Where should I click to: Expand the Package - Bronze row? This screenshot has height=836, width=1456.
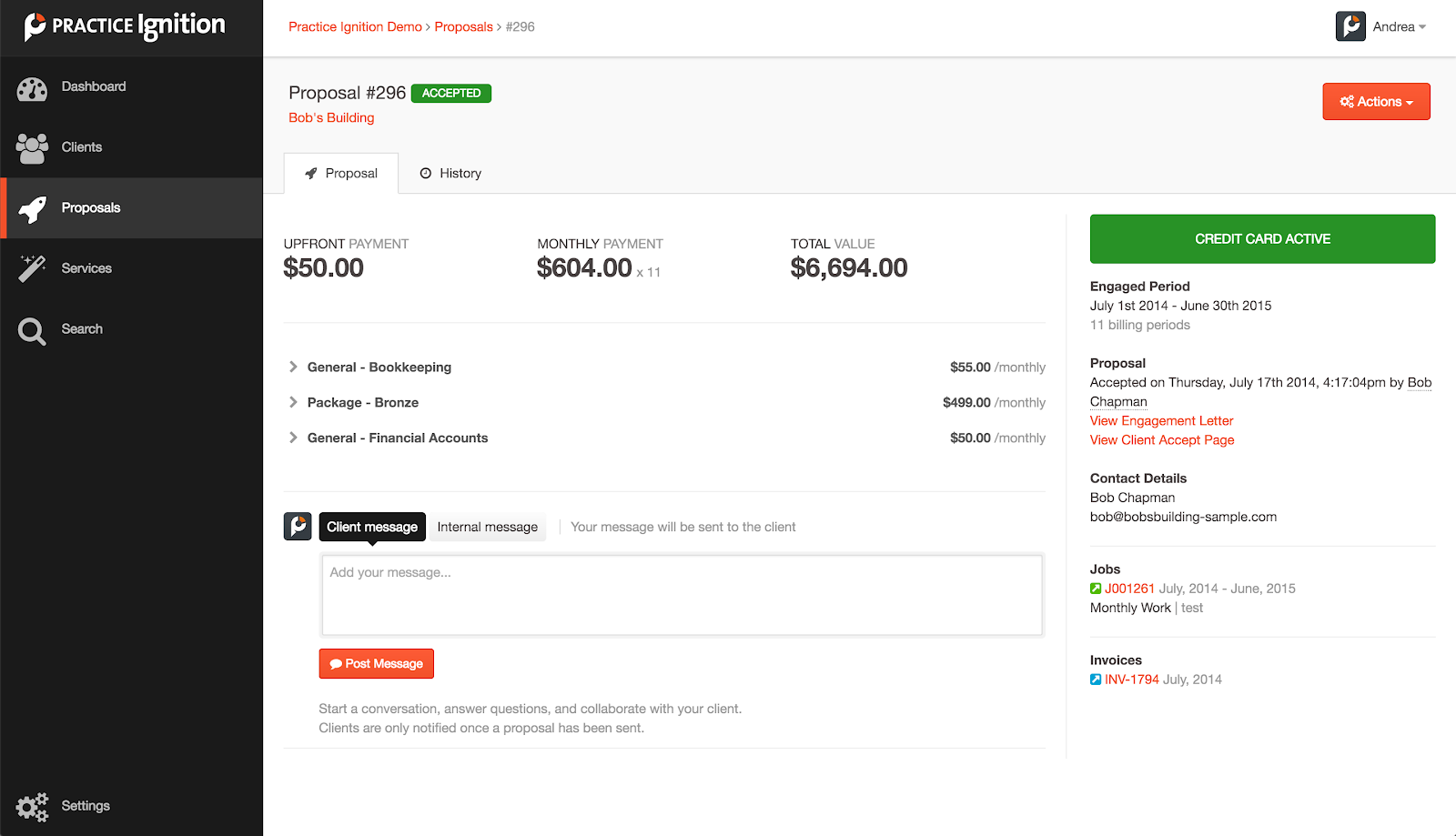[293, 402]
